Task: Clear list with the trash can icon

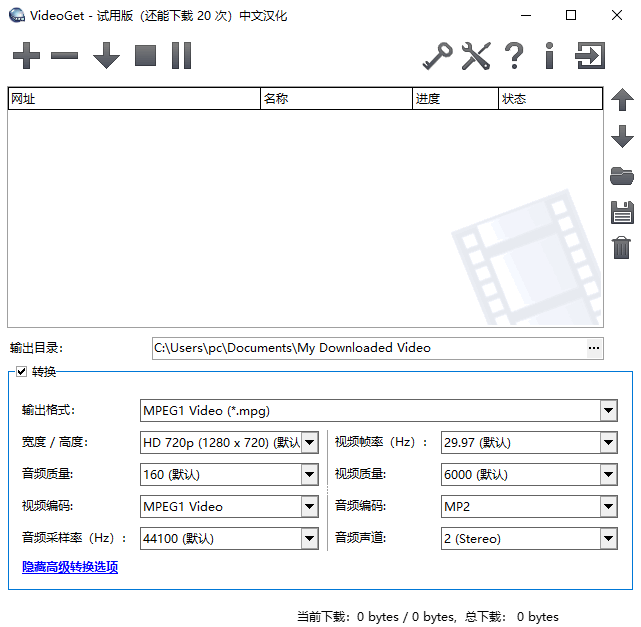Action: (621, 248)
